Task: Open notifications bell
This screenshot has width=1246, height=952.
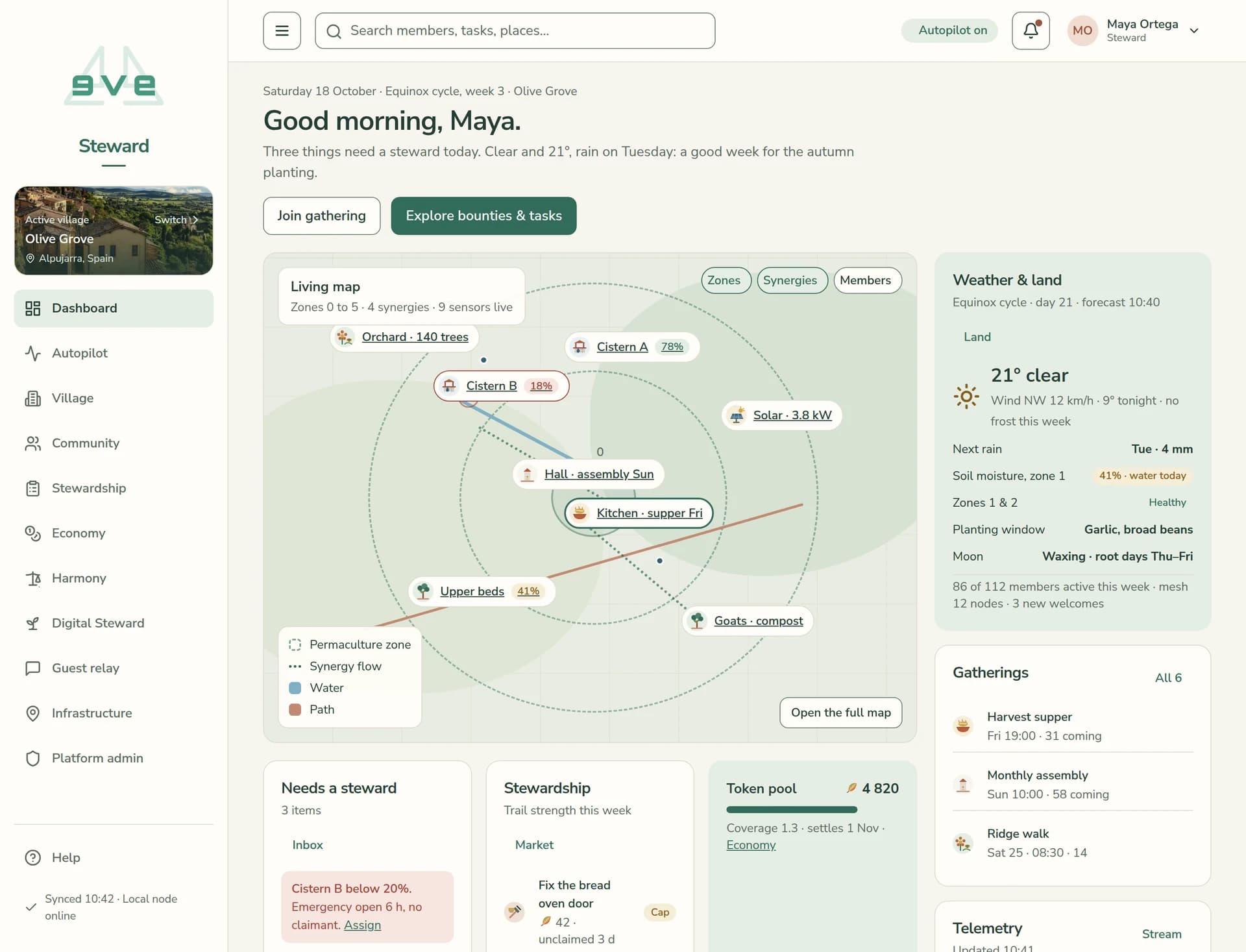Action: pyautogui.click(x=1031, y=31)
